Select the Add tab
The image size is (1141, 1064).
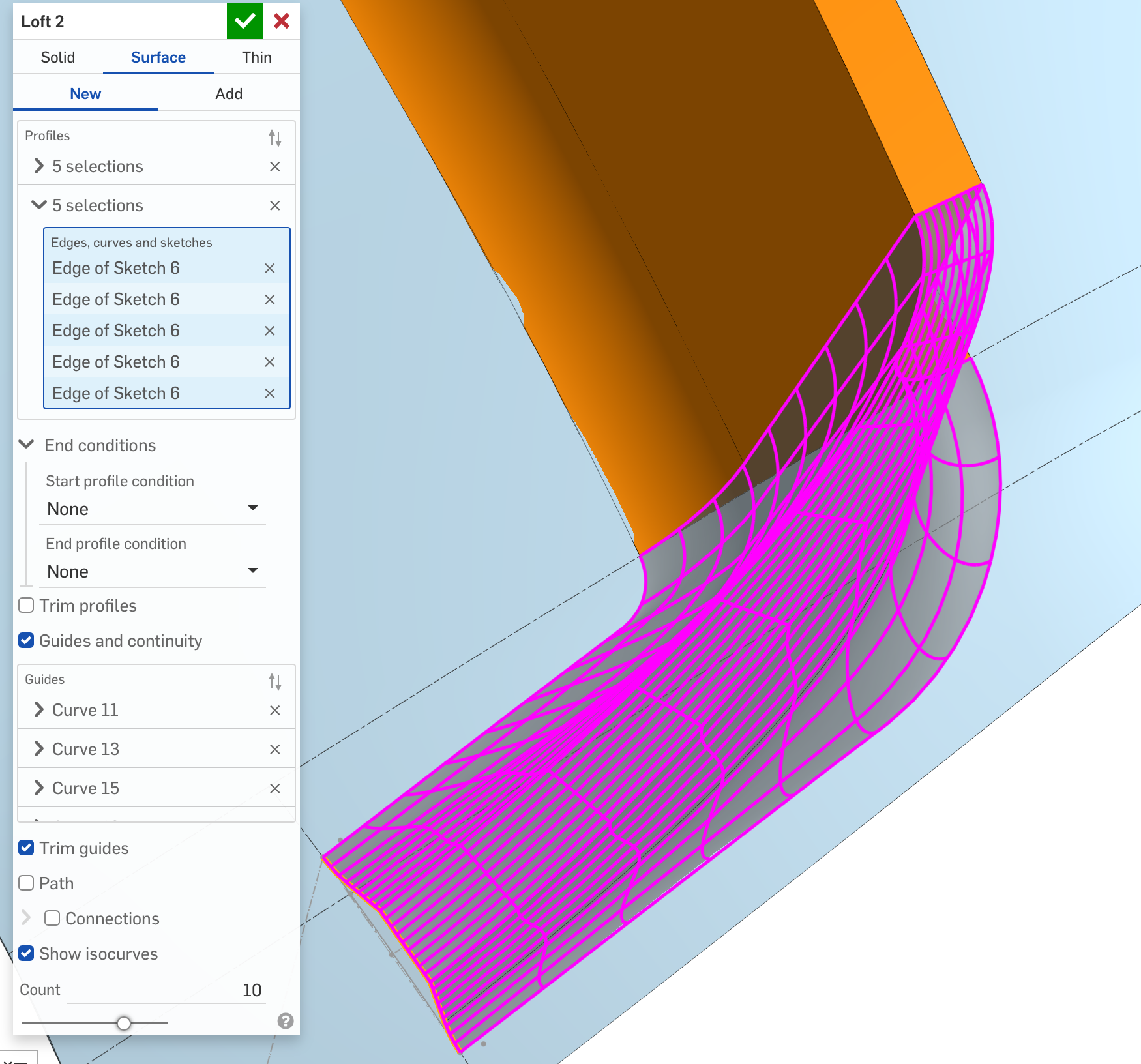point(229,94)
